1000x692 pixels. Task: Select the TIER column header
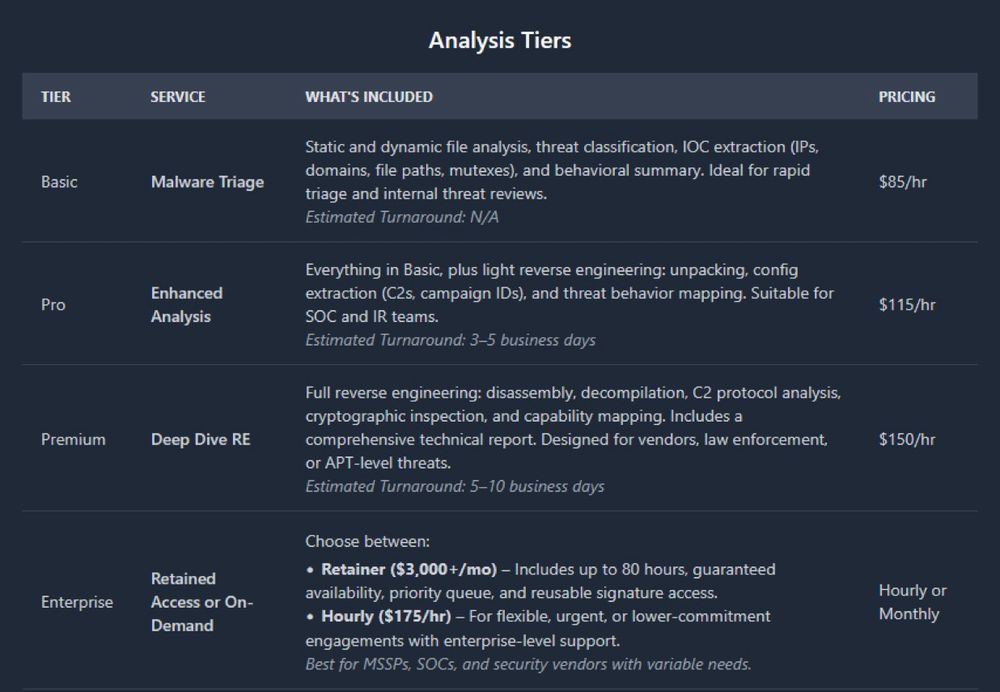point(56,97)
